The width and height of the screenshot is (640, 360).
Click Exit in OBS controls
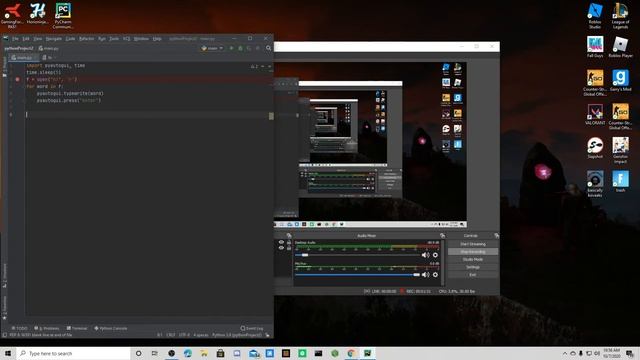pos(473,275)
